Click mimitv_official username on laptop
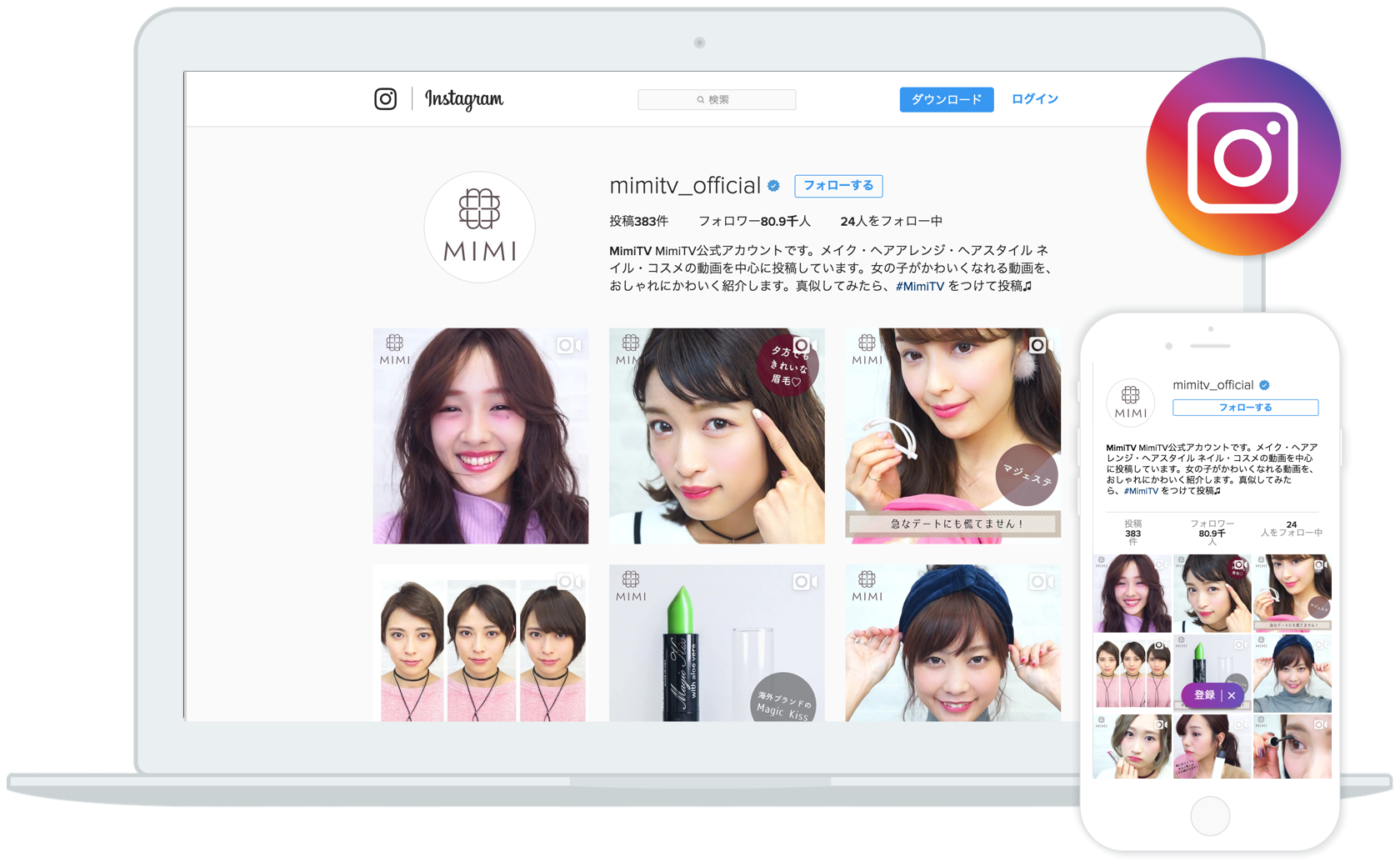1400x862 pixels. coord(685,185)
